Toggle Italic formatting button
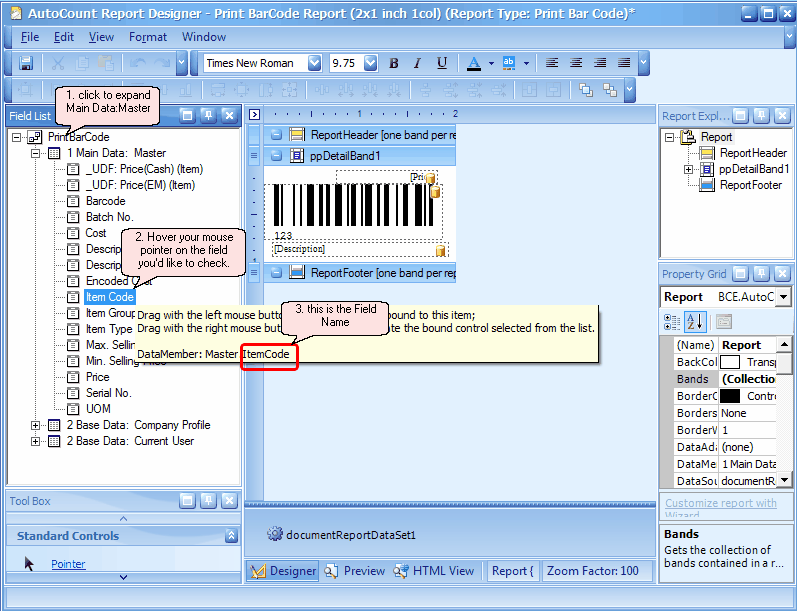The height and width of the screenshot is (611, 797). (417, 63)
